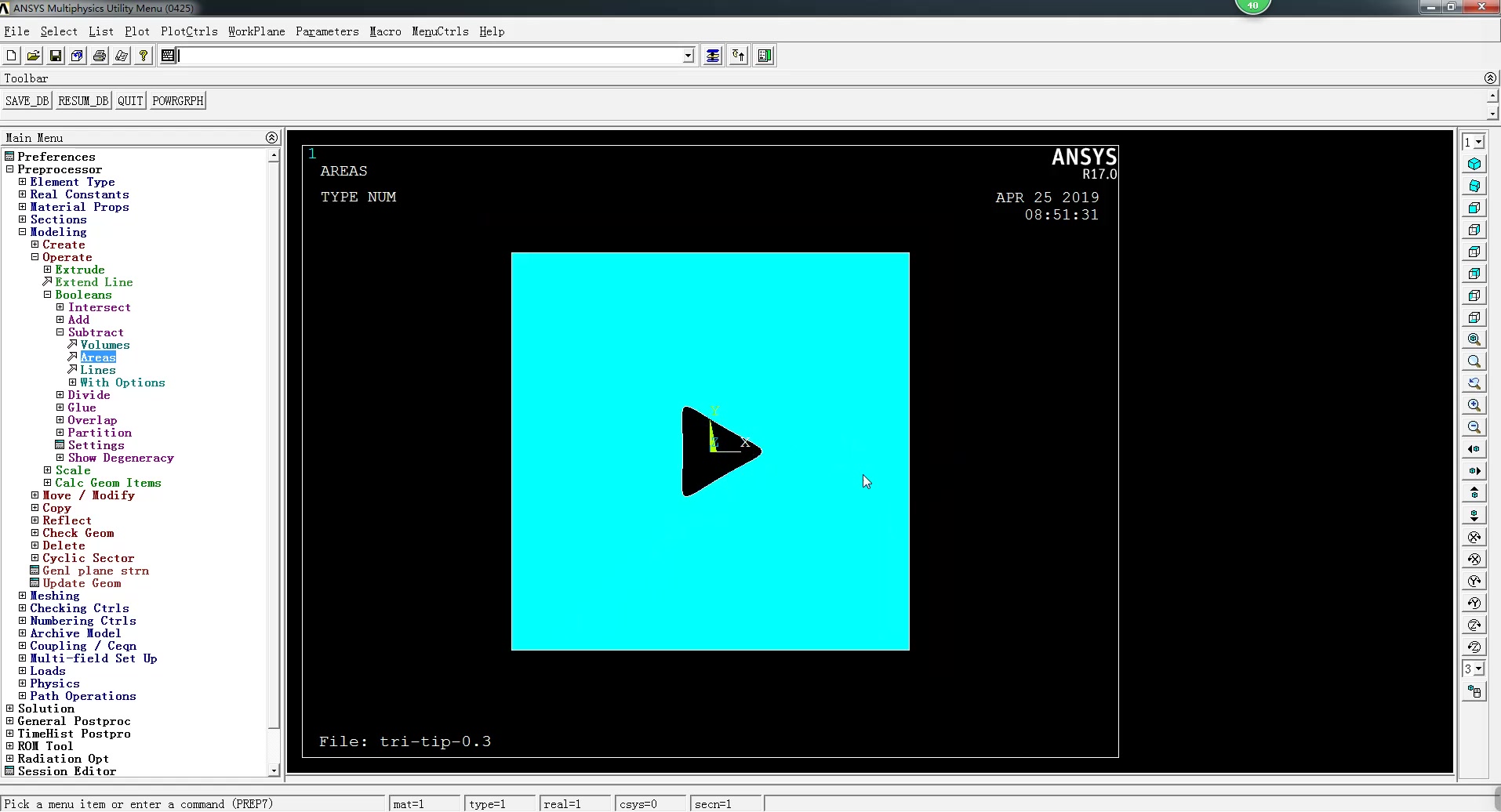Rotate counterclockwise about Y axis icon
Screen dimensions: 1501x812
(x=1474, y=604)
